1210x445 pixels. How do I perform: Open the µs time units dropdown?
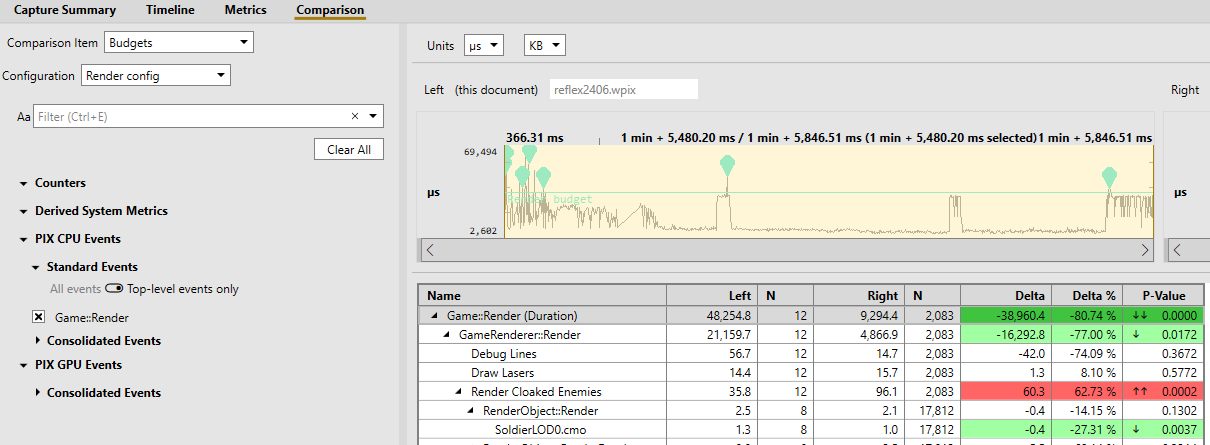pyautogui.click(x=483, y=46)
